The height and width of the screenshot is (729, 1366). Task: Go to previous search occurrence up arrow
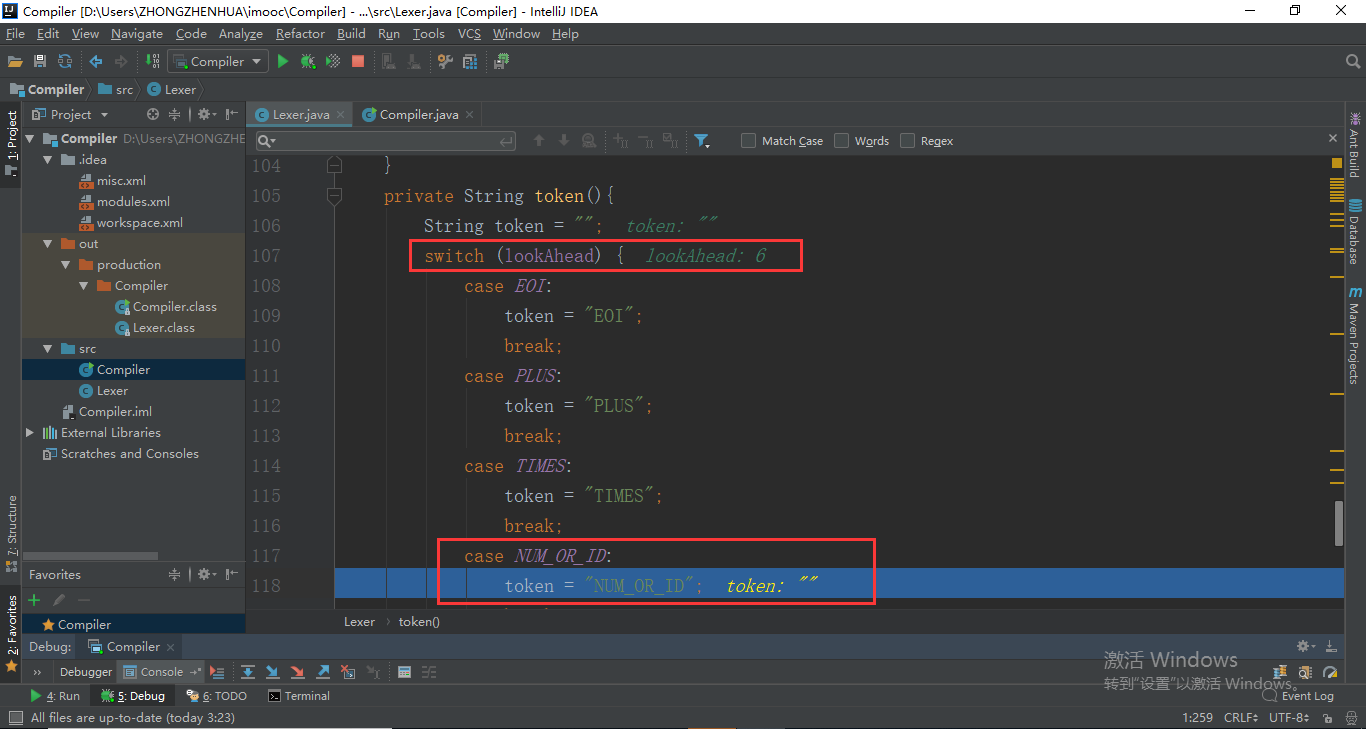539,141
